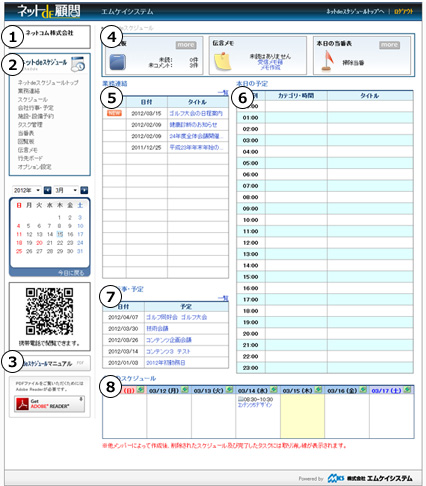This screenshot has width=426, height=486.
Task: Open the 2012/03/14 コンテンツ3 テスト link
Action: pyautogui.click(x=168, y=351)
